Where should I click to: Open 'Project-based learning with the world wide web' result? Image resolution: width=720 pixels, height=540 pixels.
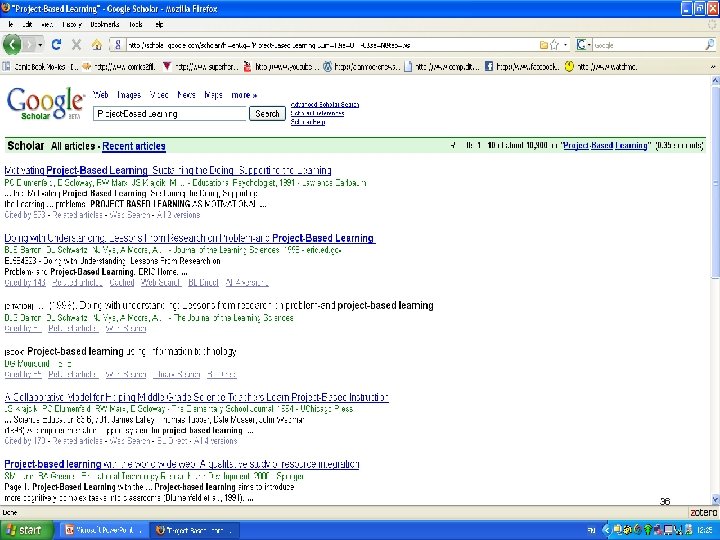pyautogui.click(x=182, y=464)
